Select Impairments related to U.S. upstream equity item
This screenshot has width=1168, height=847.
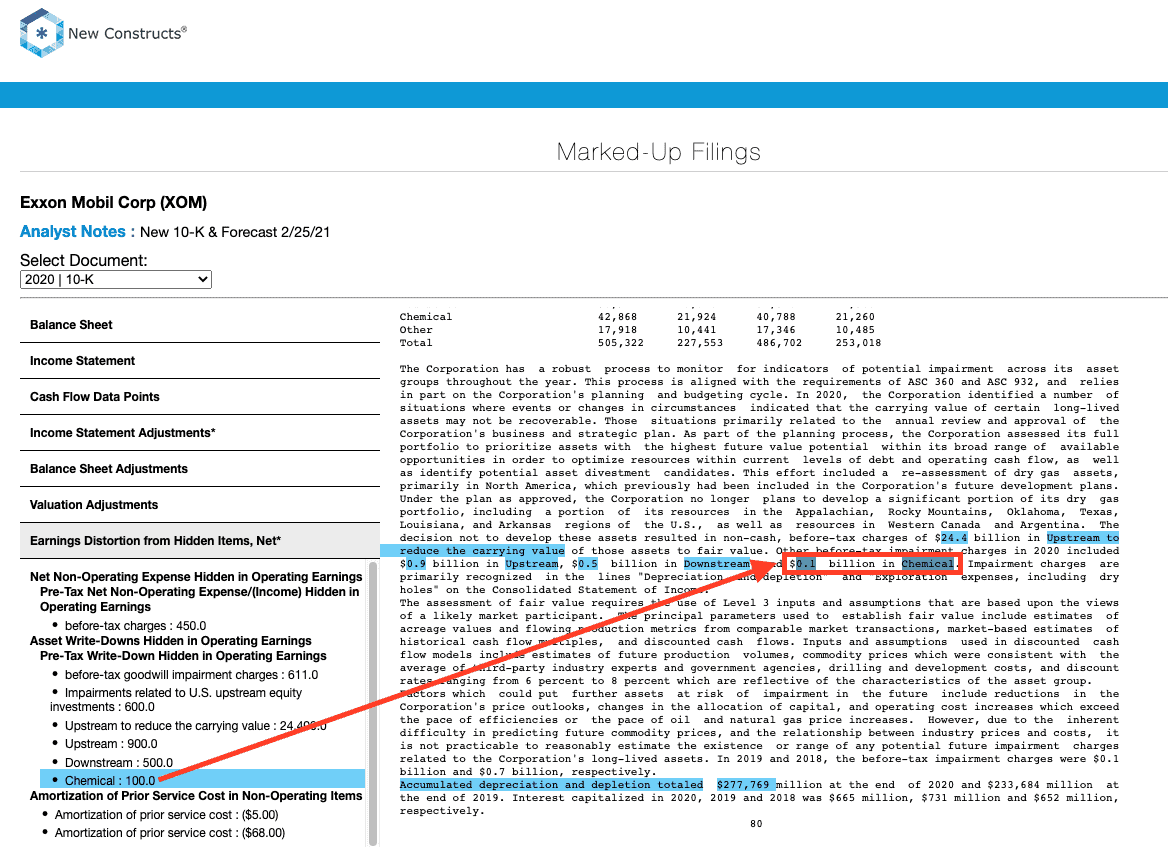[176, 700]
